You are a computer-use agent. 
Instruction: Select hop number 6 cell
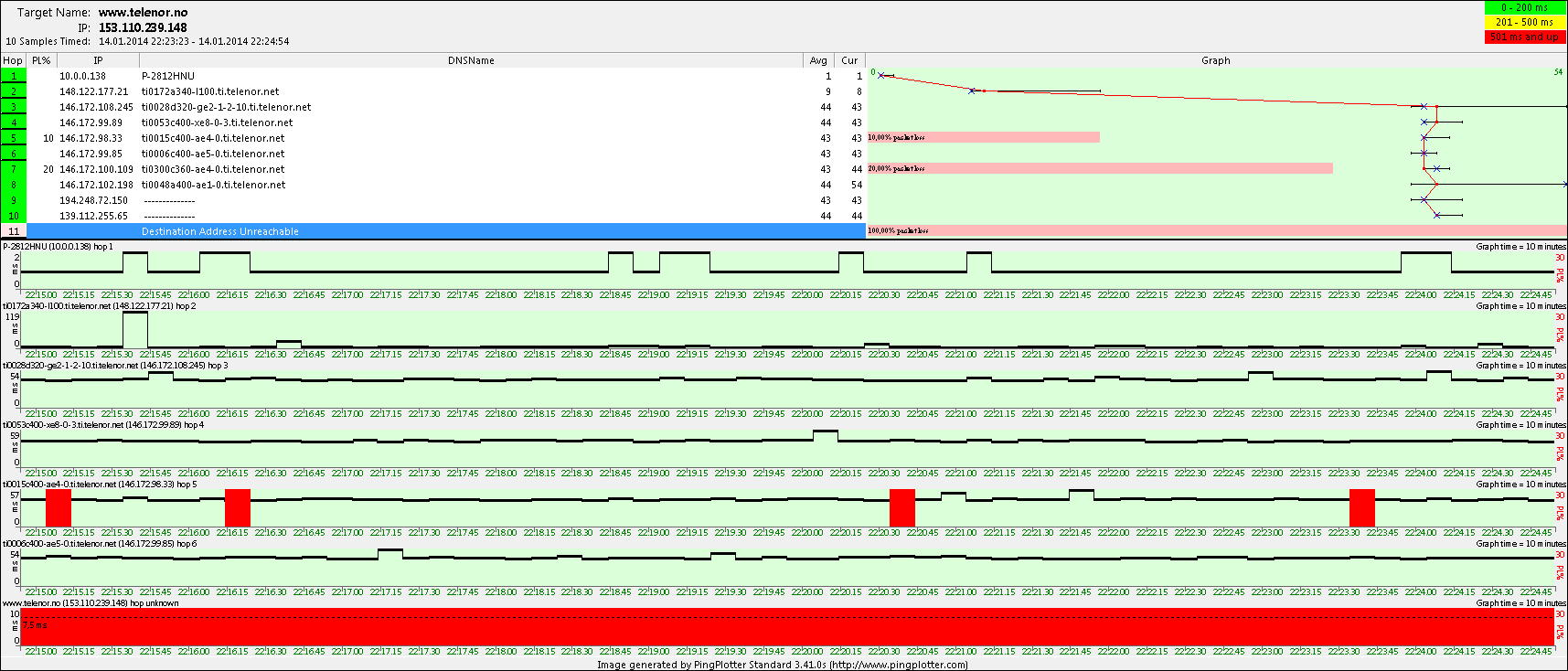14,154
